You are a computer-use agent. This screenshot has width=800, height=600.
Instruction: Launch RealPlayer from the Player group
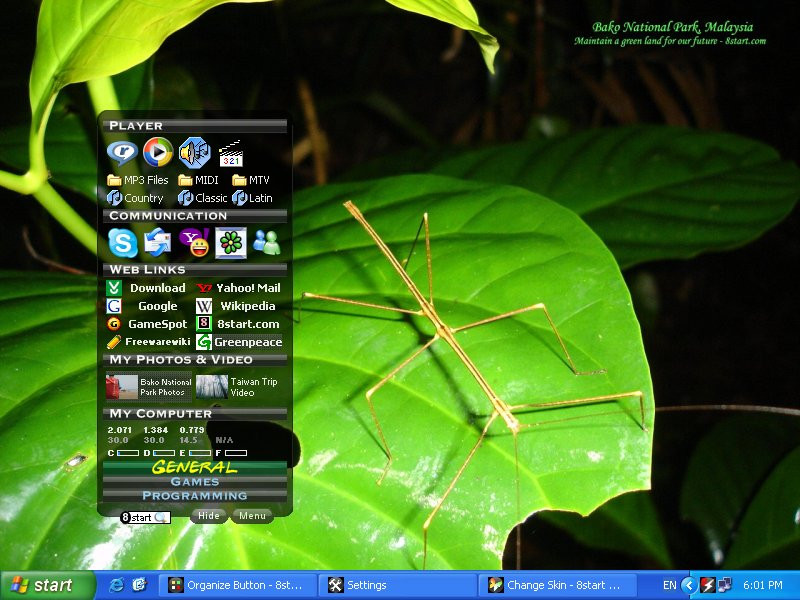[x=122, y=152]
